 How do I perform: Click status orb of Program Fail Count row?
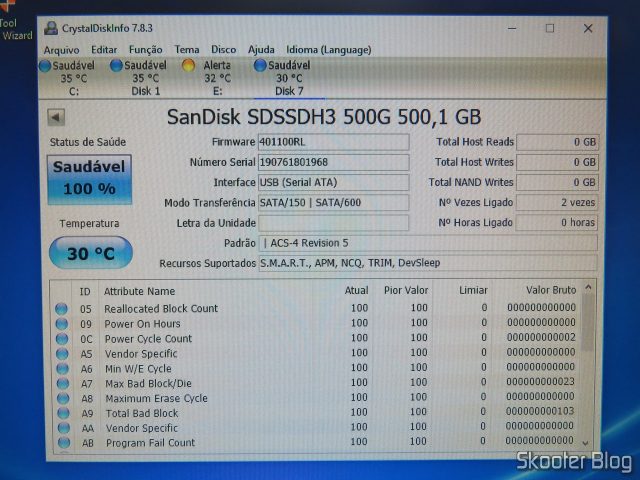(64, 442)
